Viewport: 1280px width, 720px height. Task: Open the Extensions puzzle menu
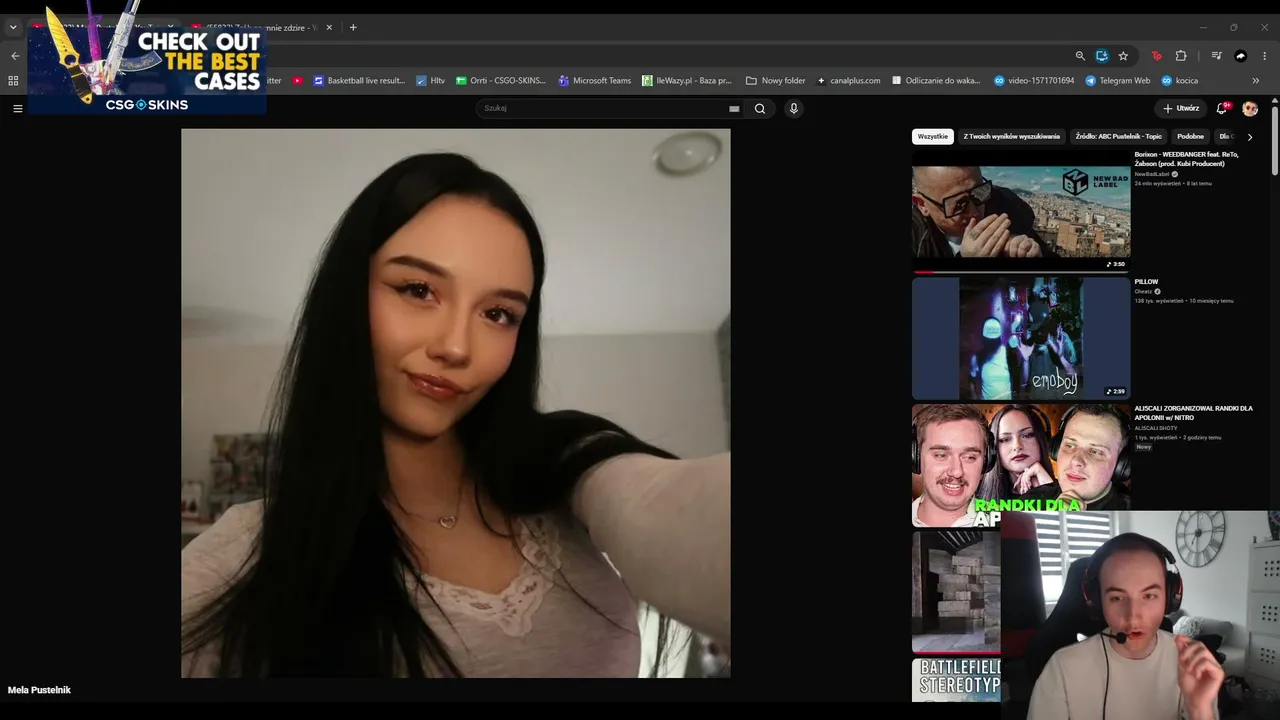(1181, 56)
